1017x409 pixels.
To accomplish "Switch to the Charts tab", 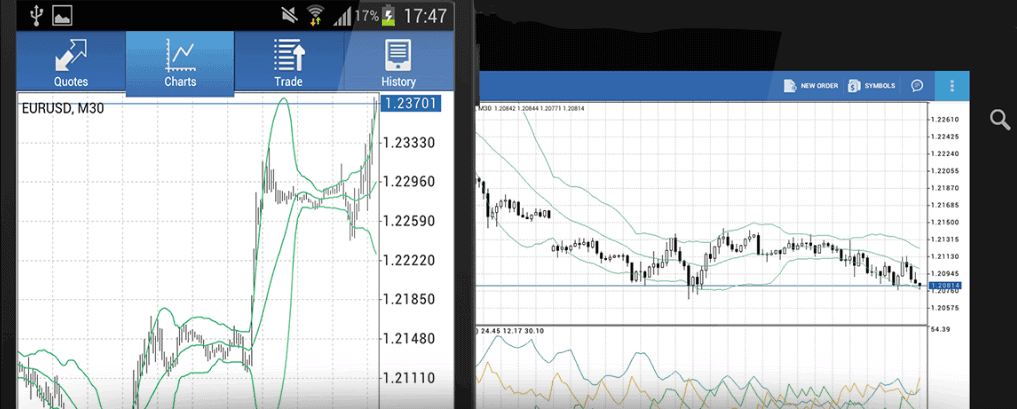I will (x=180, y=62).
